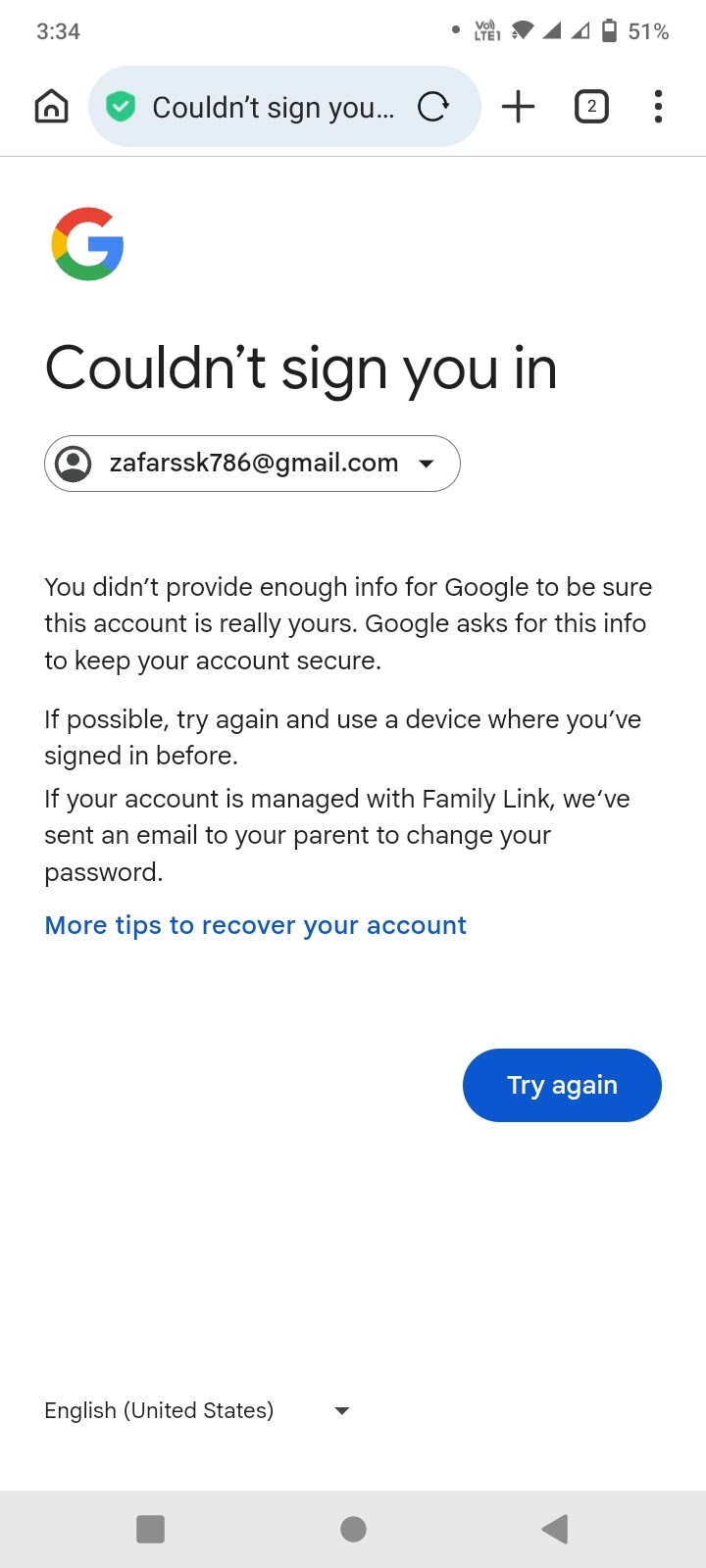Image resolution: width=706 pixels, height=1568 pixels.
Task: Open the tab switcher showing 2 tabs
Action: [x=591, y=107]
